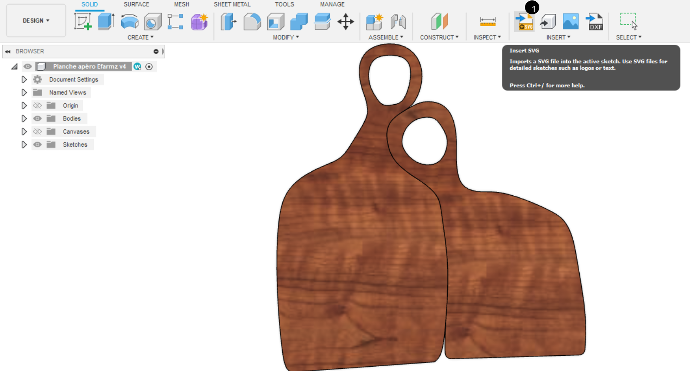Image resolution: width=690 pixels, height=371 pixels.
Task: Collapse the root component tree node
Action: click(x=15, y=66)
